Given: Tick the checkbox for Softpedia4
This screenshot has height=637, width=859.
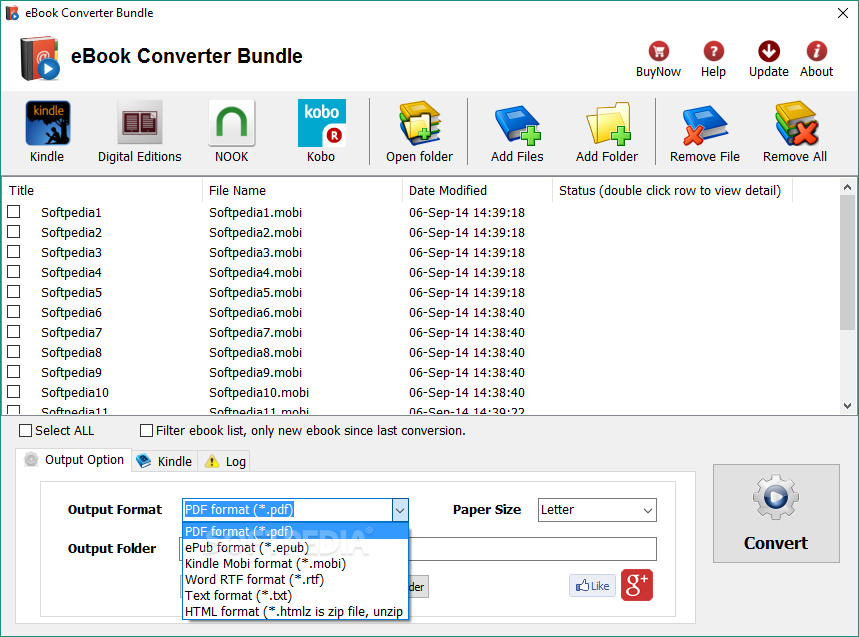Looking at the screenshot, I should [x=14, y=272].
